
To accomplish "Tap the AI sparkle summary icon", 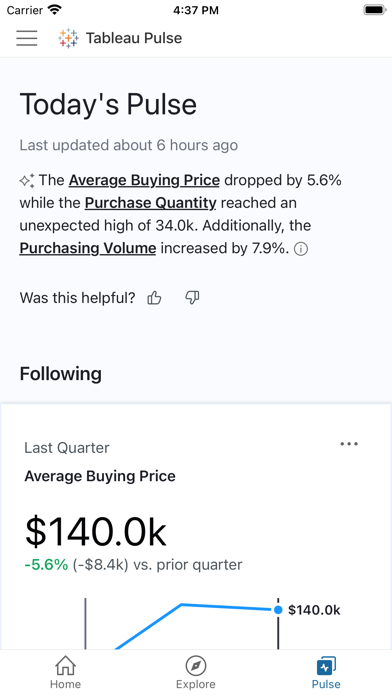I will pos(27,181).
